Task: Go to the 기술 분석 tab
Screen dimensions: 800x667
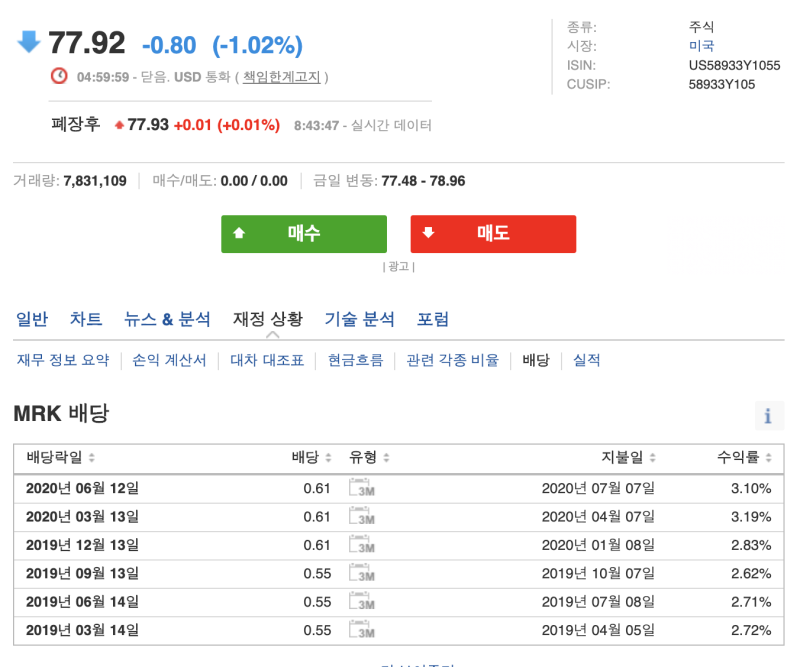Action: [x=360, y=319]
